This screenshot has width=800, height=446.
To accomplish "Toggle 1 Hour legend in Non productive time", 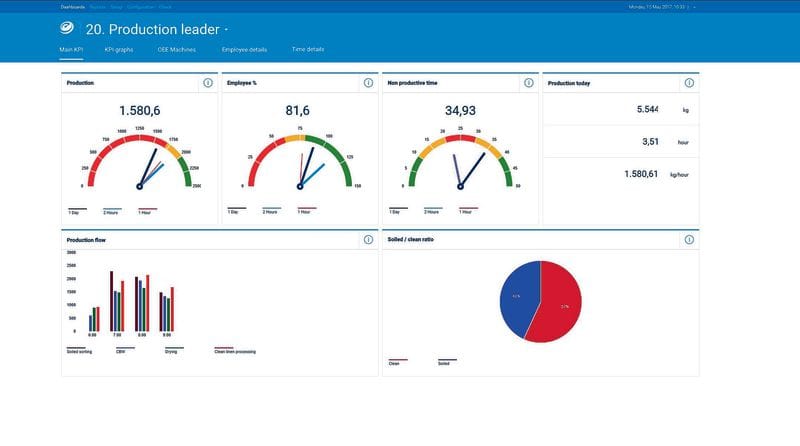I will [467, 211].
